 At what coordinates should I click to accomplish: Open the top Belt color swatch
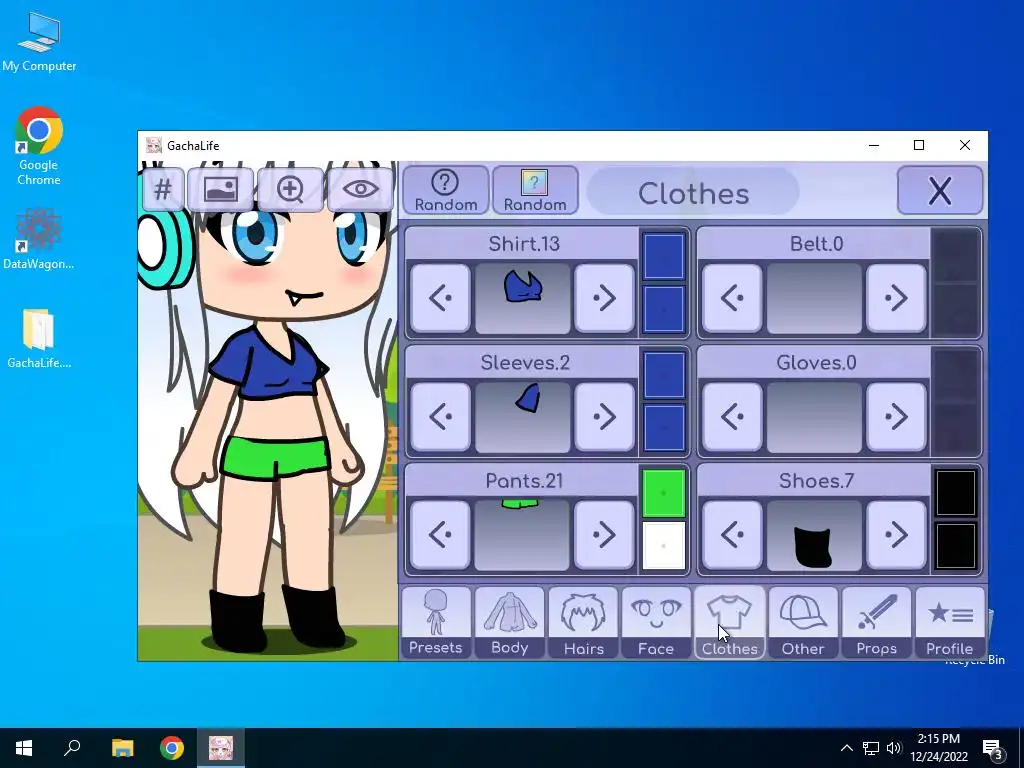(x=955, y=257)
